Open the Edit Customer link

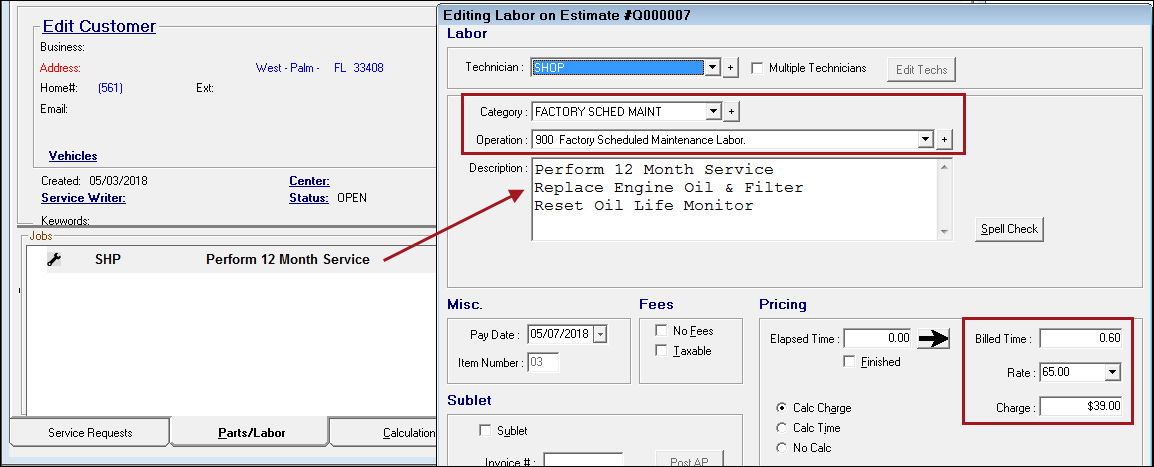click(99, 26)
